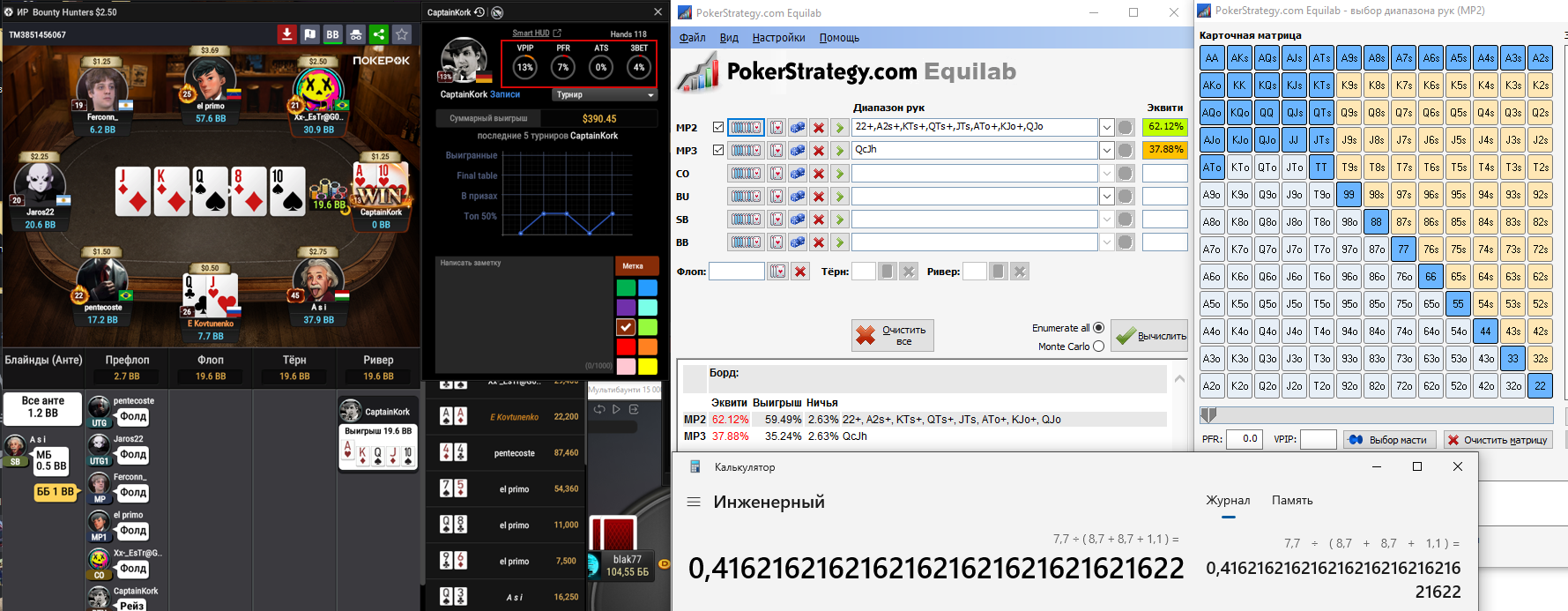Clear the BB row with red X
Screen dimensions: 1568x611
pyautogui.click(x=819, y=242)
